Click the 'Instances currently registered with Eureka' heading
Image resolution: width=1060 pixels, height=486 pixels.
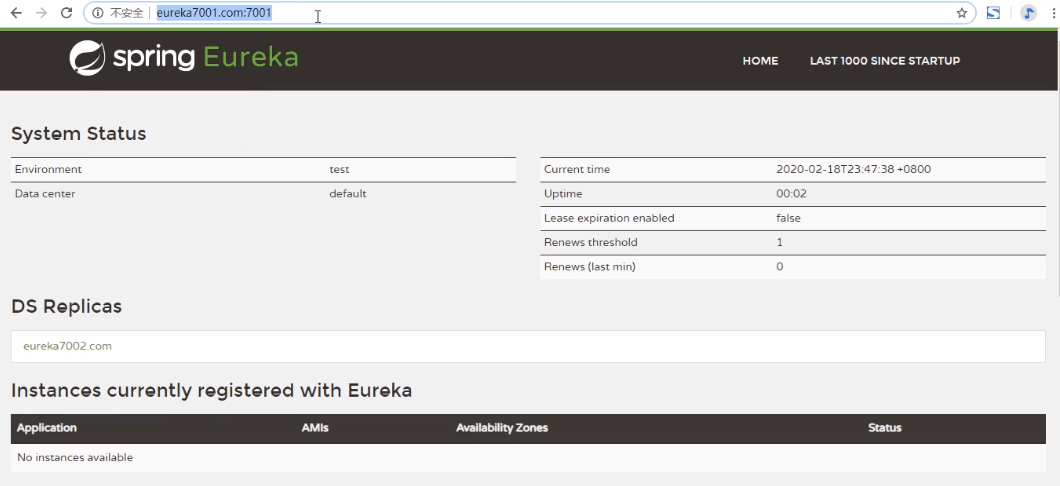click(212, 391)
